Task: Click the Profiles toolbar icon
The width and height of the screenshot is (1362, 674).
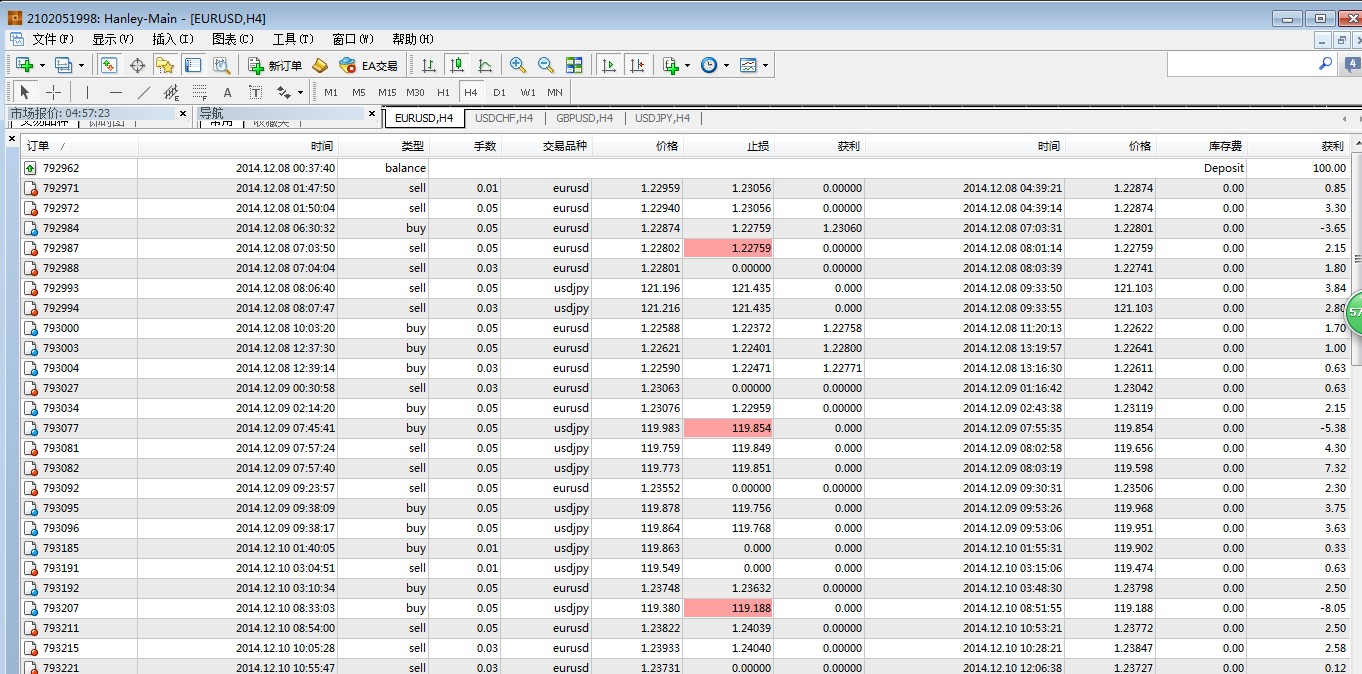Action: point(63,65)
